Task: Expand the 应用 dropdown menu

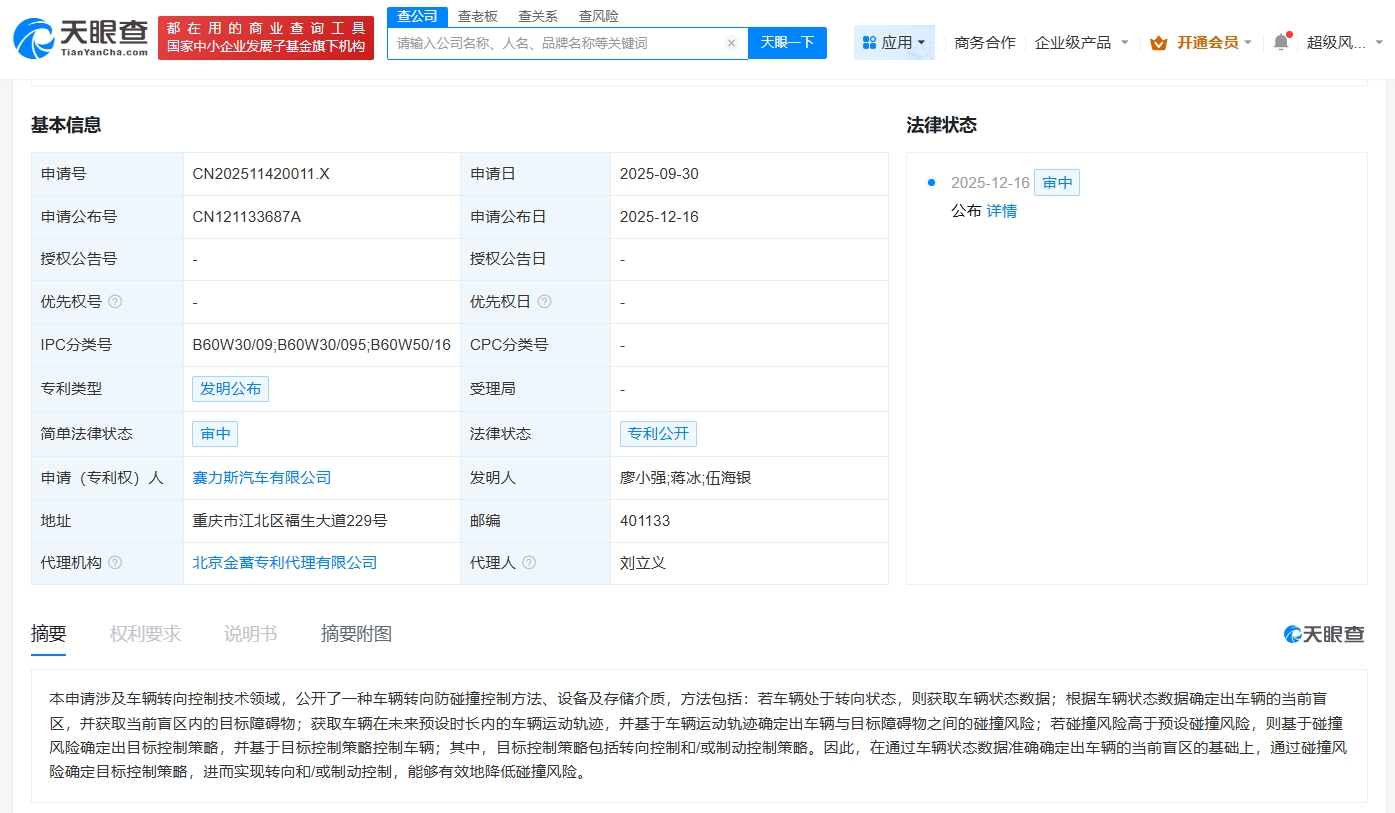Action: [894, 43]
